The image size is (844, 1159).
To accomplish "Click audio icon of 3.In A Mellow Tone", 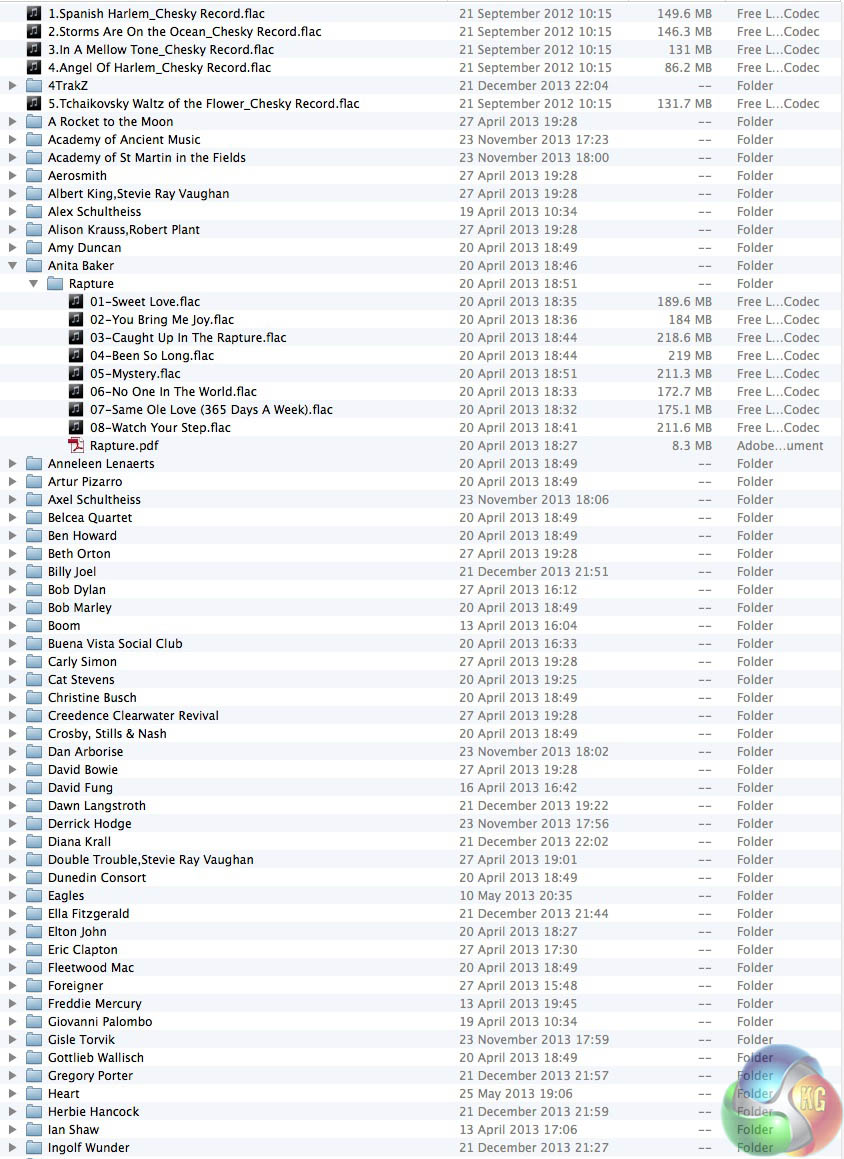I will click(34, 50).
